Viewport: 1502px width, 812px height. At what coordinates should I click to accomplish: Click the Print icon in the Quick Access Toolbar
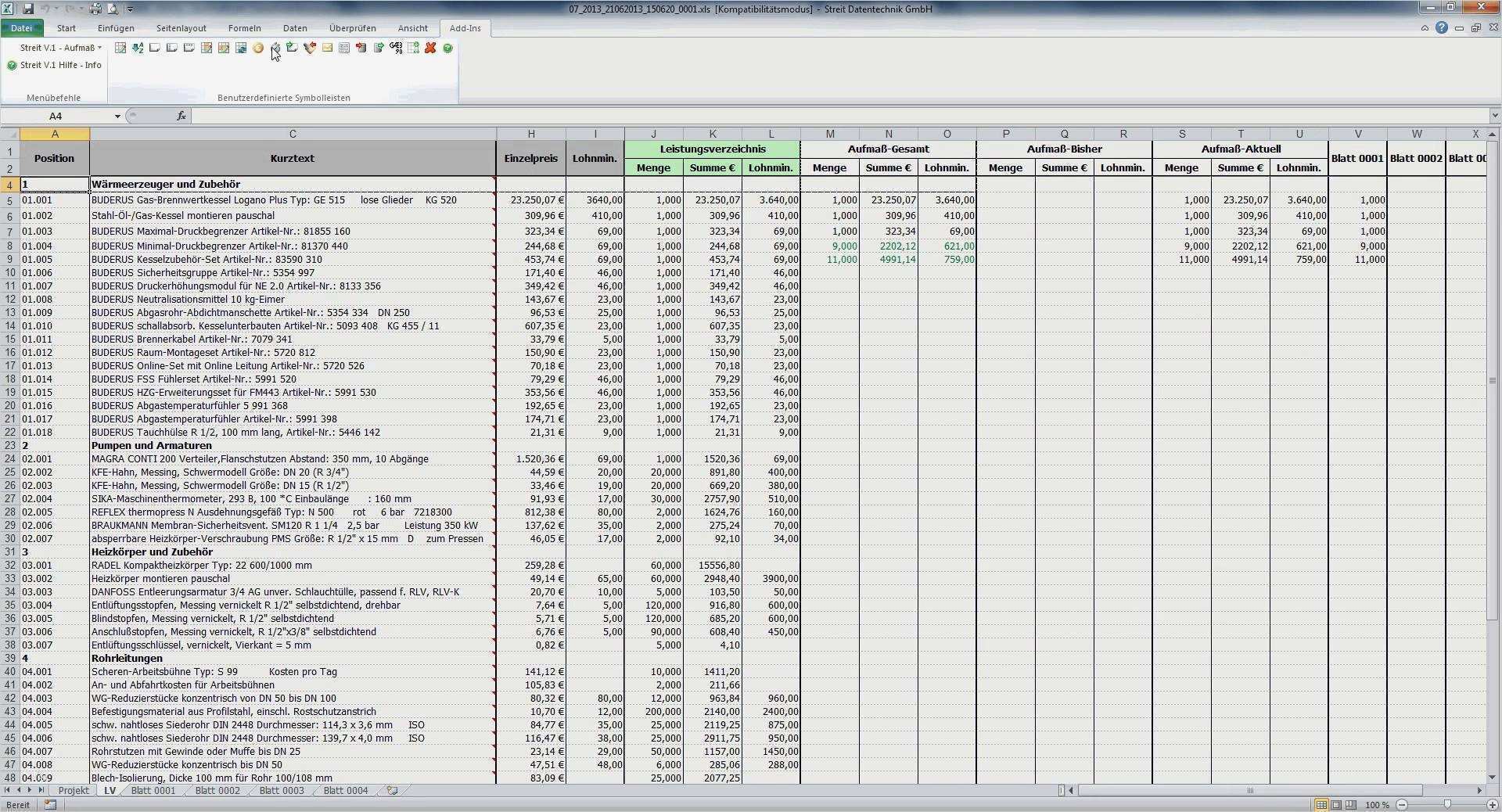tap(95, 7)
